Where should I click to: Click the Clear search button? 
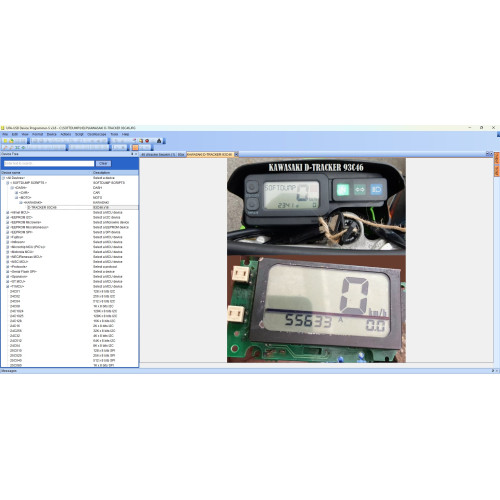(x=103, y=163)
